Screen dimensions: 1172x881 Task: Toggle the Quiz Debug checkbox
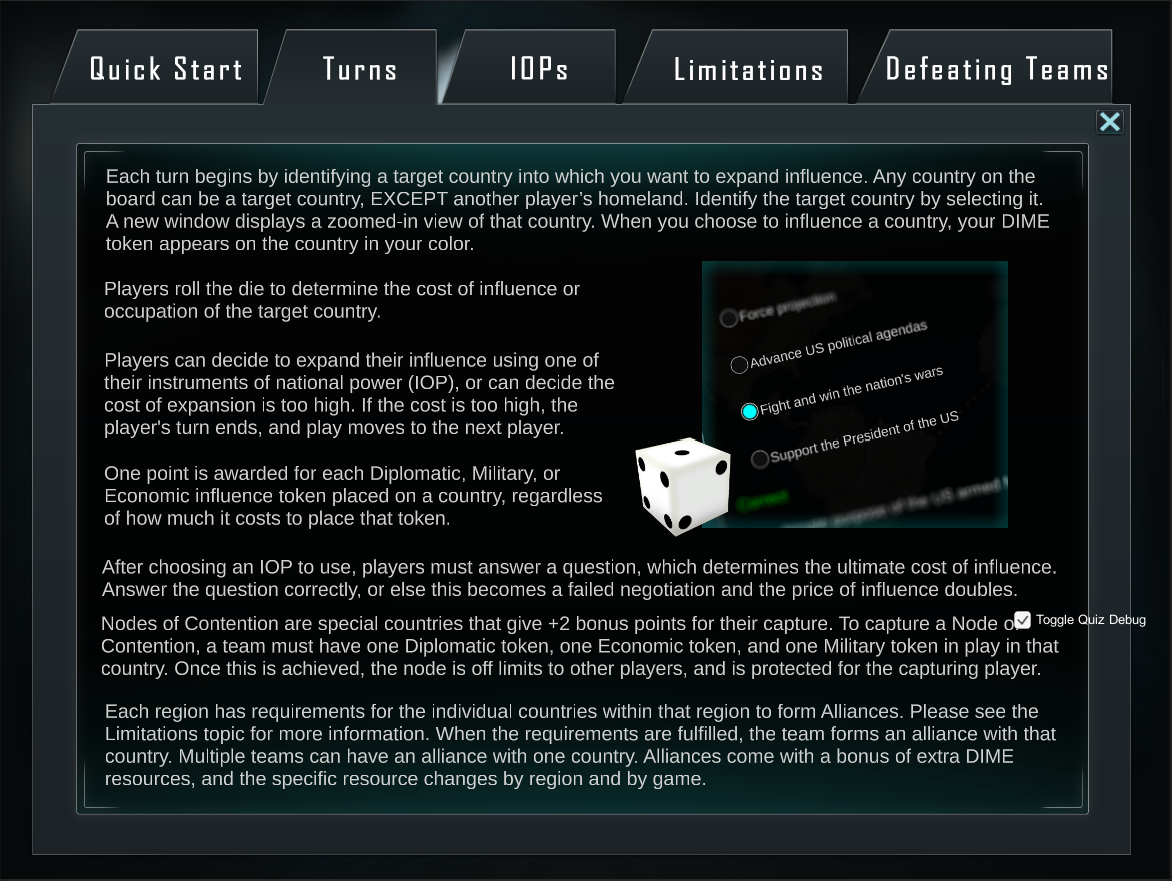coord(1023,620)
